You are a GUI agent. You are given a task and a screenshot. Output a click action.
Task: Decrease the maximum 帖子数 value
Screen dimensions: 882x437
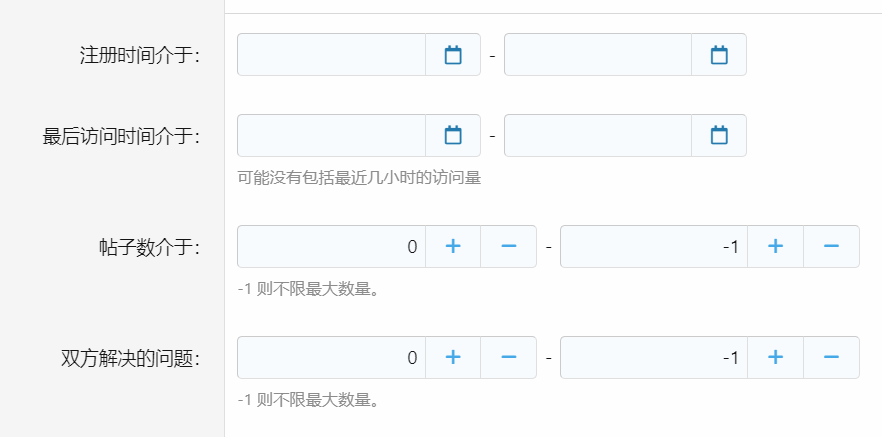(x=831, y=246)
